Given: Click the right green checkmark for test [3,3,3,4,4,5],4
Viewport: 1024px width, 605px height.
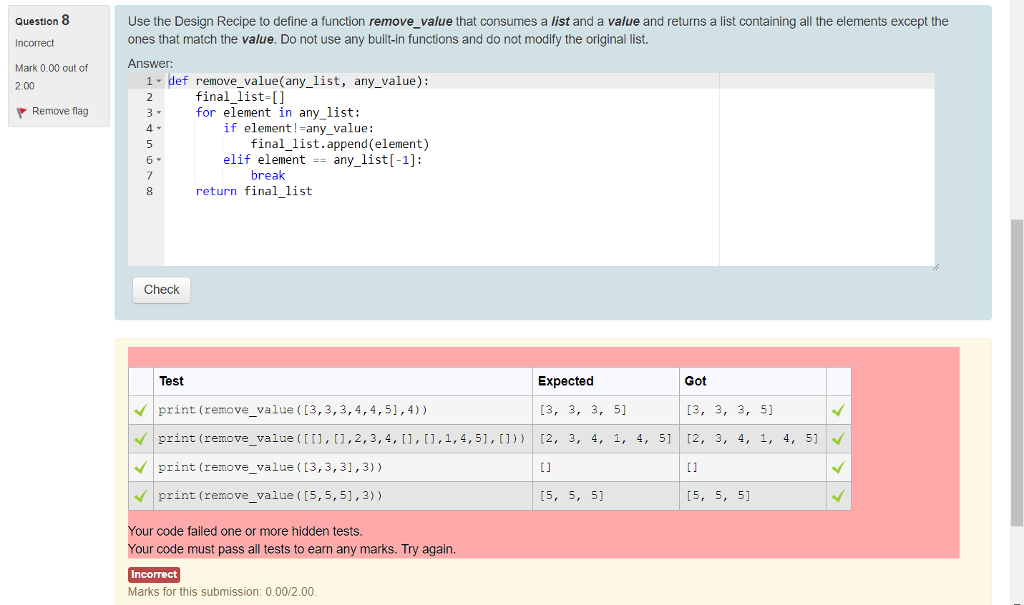Looking at the screenshot, I should pos(839,410).
